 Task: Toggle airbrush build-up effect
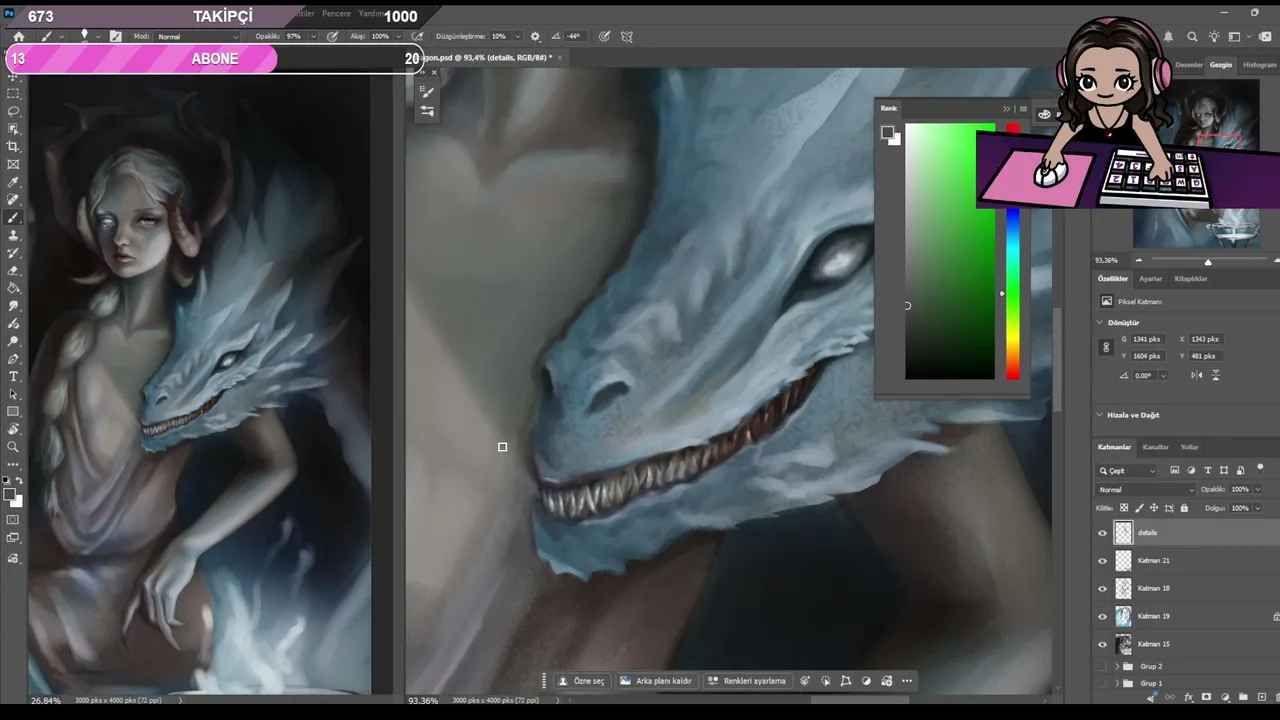418,36
